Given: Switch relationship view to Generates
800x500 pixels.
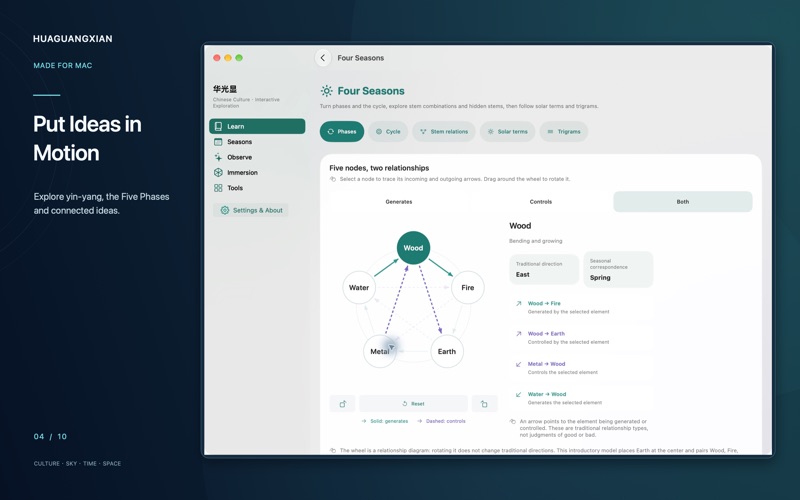Looking at the screenshot, I should pos(399,202).
